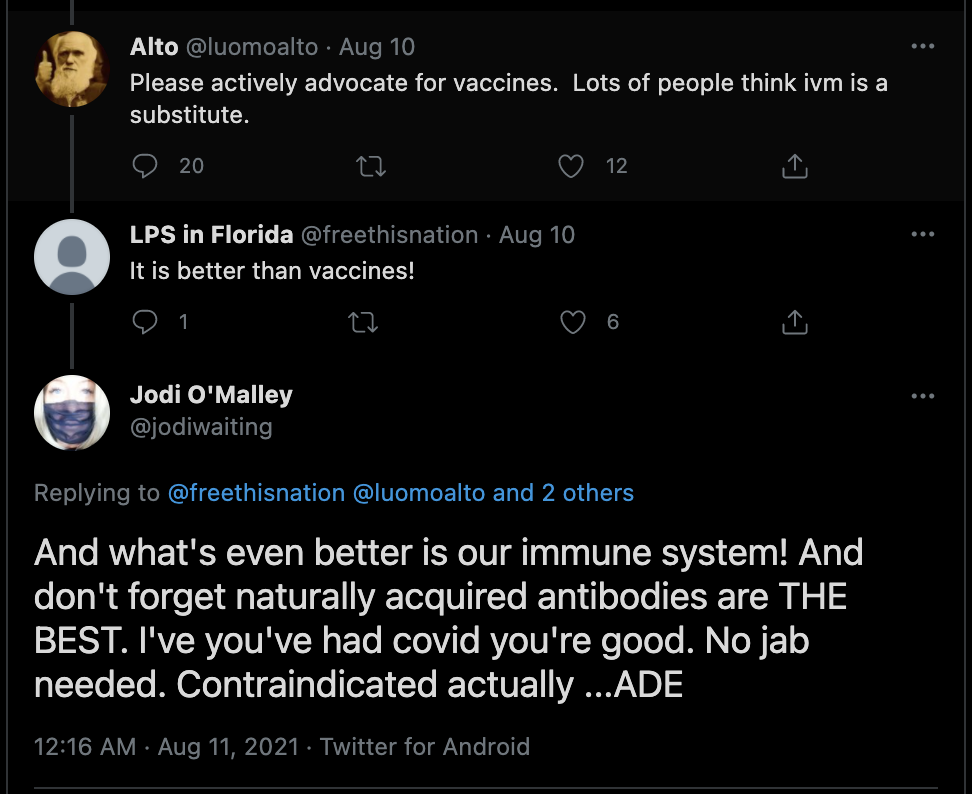Like the "It is better than vaccines!" tweet
The width and height of the screenshot is (972, 794).
pyautogui.click(x=573, y=321)
